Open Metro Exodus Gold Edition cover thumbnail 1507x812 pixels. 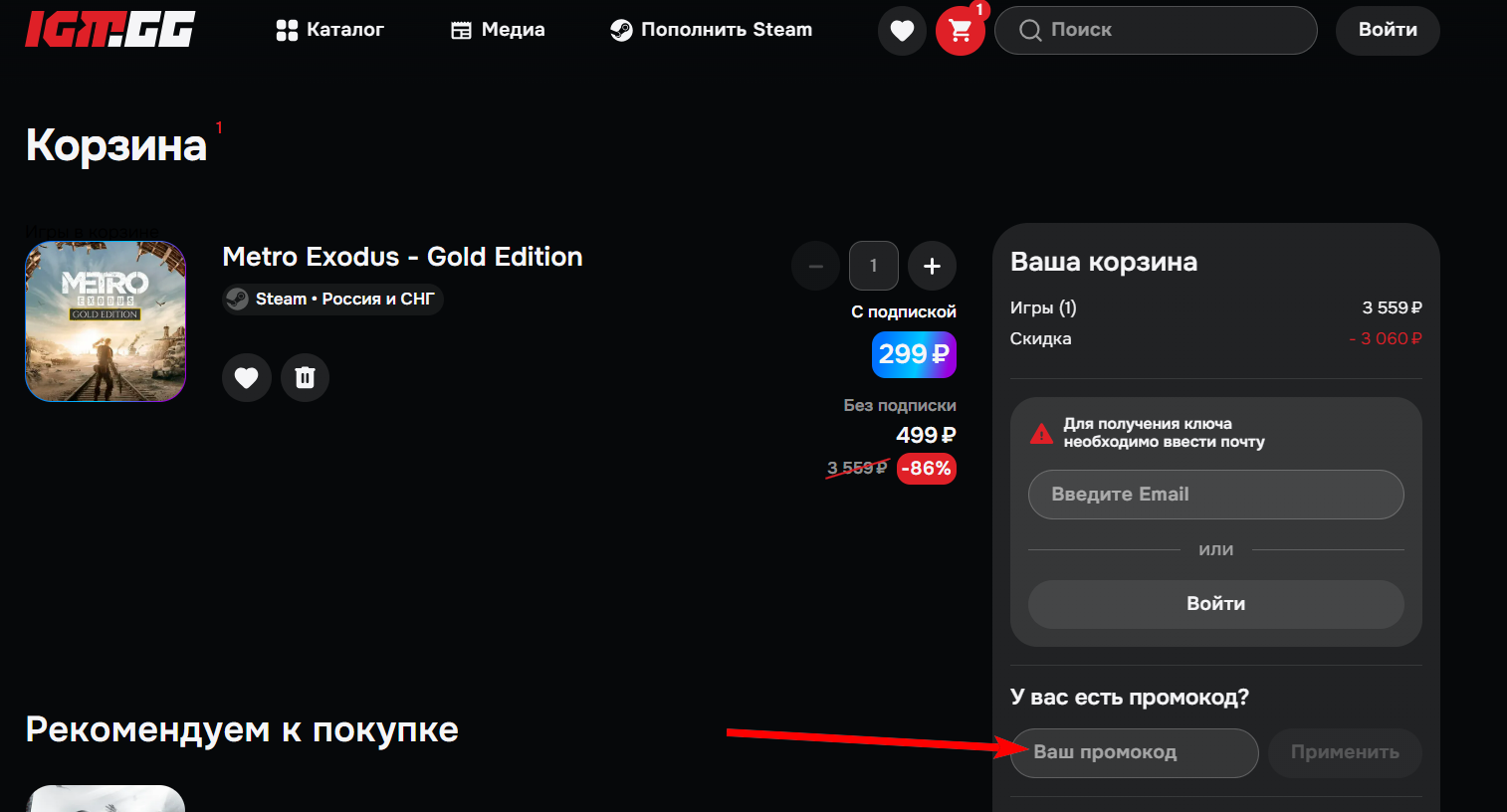pos(106,321)
